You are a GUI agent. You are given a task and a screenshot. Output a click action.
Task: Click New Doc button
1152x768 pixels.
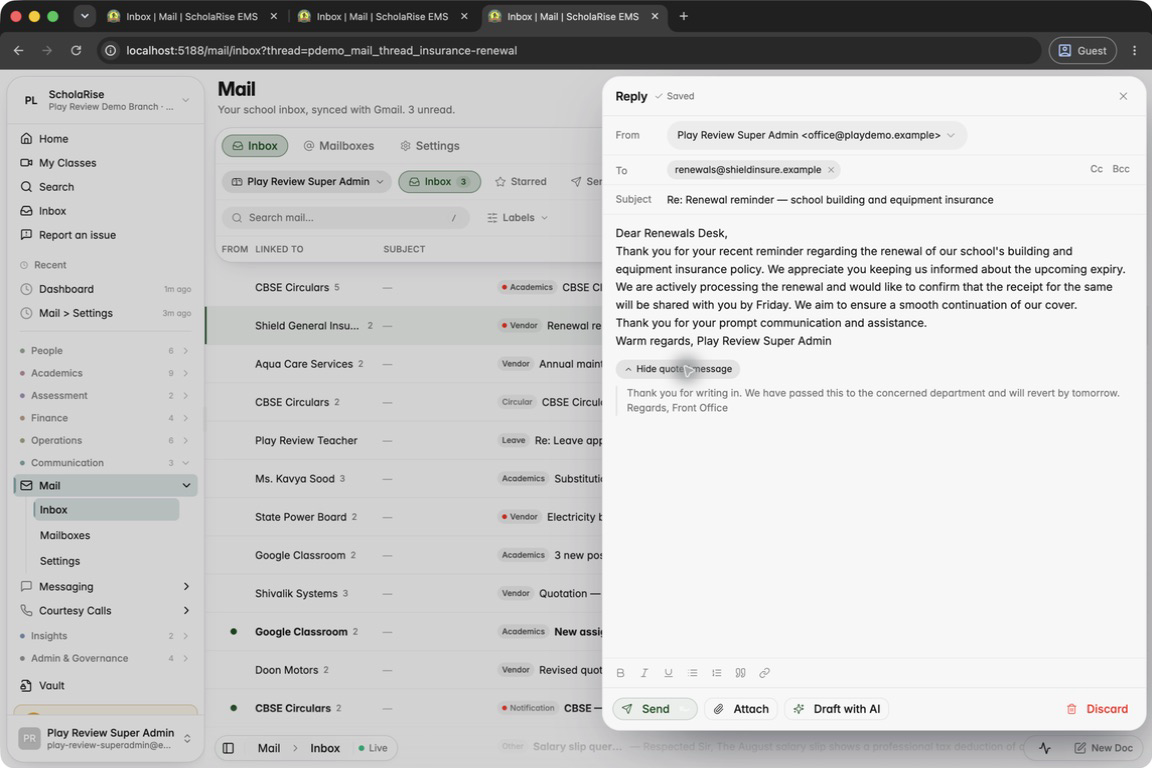pyautogui.click(x=1103, y=748)
